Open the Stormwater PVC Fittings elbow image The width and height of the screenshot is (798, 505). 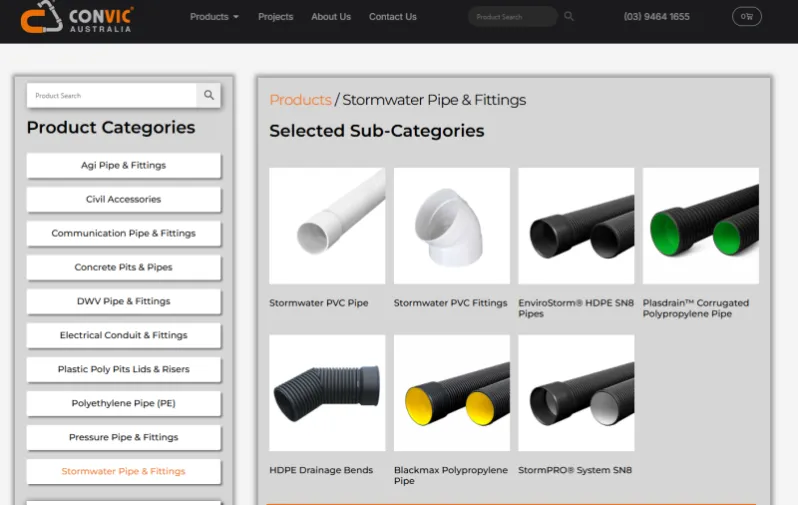(x=452, y=226)
